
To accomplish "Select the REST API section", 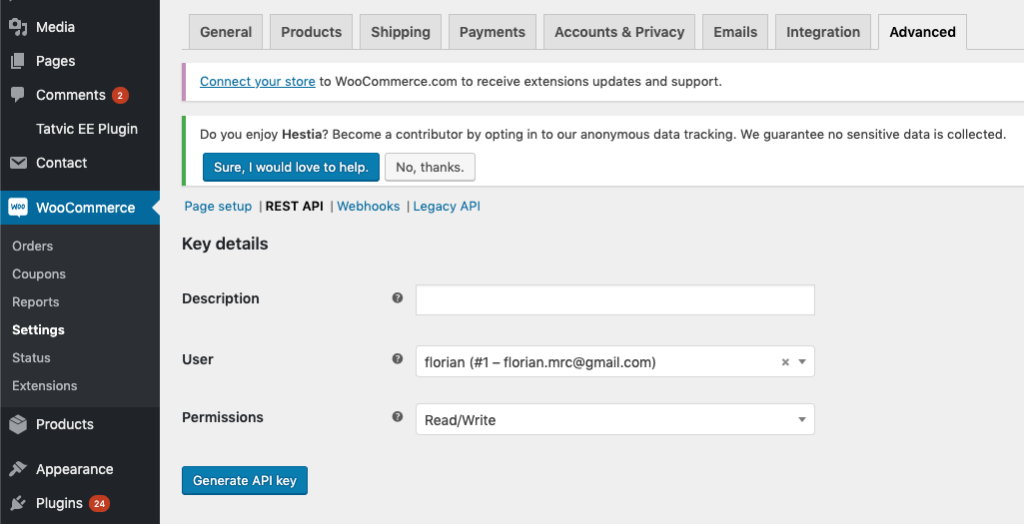I will [295, 206].
